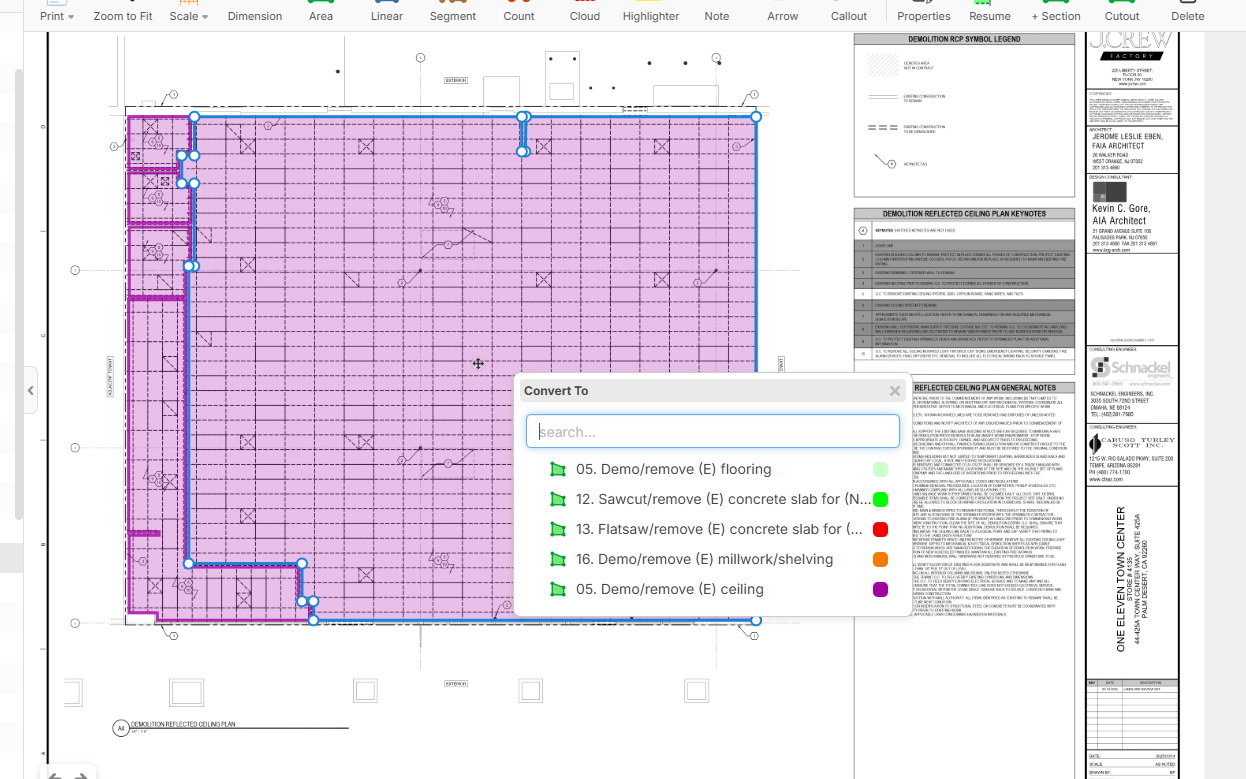Click the search field in Convert To

[x=712, y=432]
